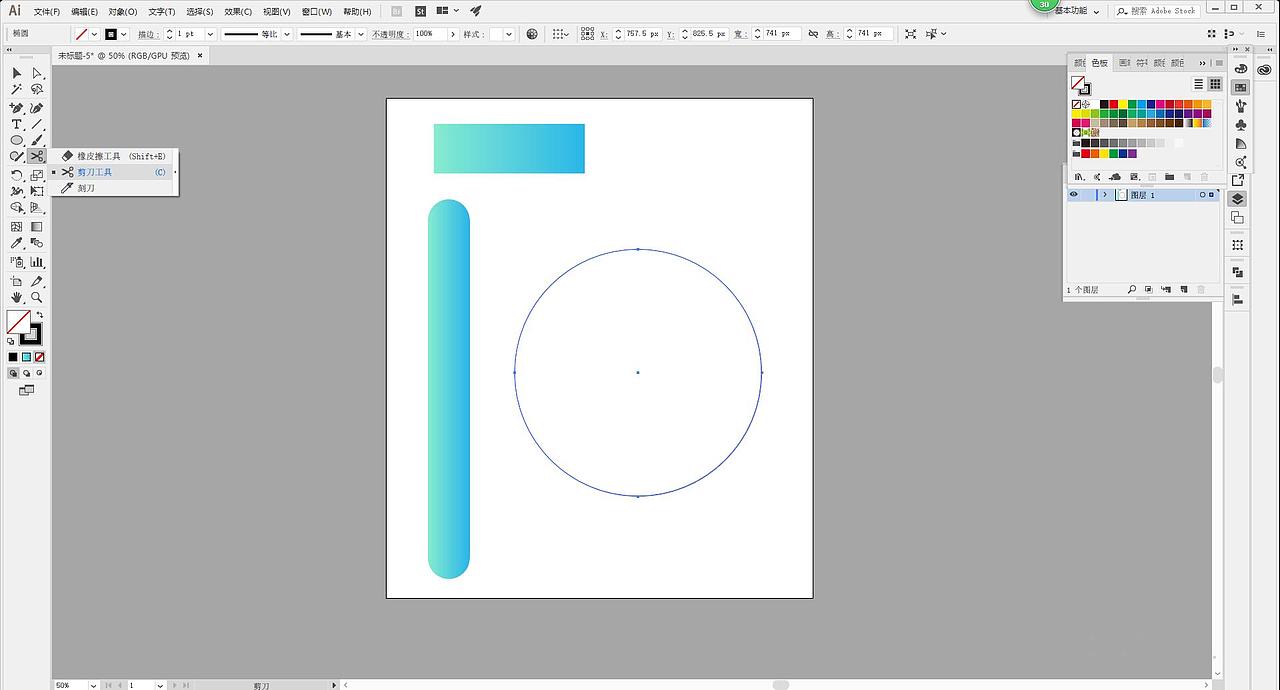Open the zoom level 50% dropdown
The image size is (1280, 690).
pyautogui.click(x=93, y=685)
